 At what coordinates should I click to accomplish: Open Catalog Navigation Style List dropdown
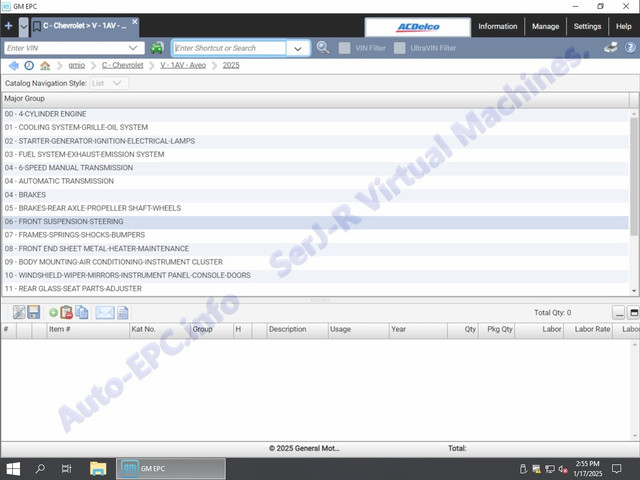pyautogui.click(x=109, y=83)
